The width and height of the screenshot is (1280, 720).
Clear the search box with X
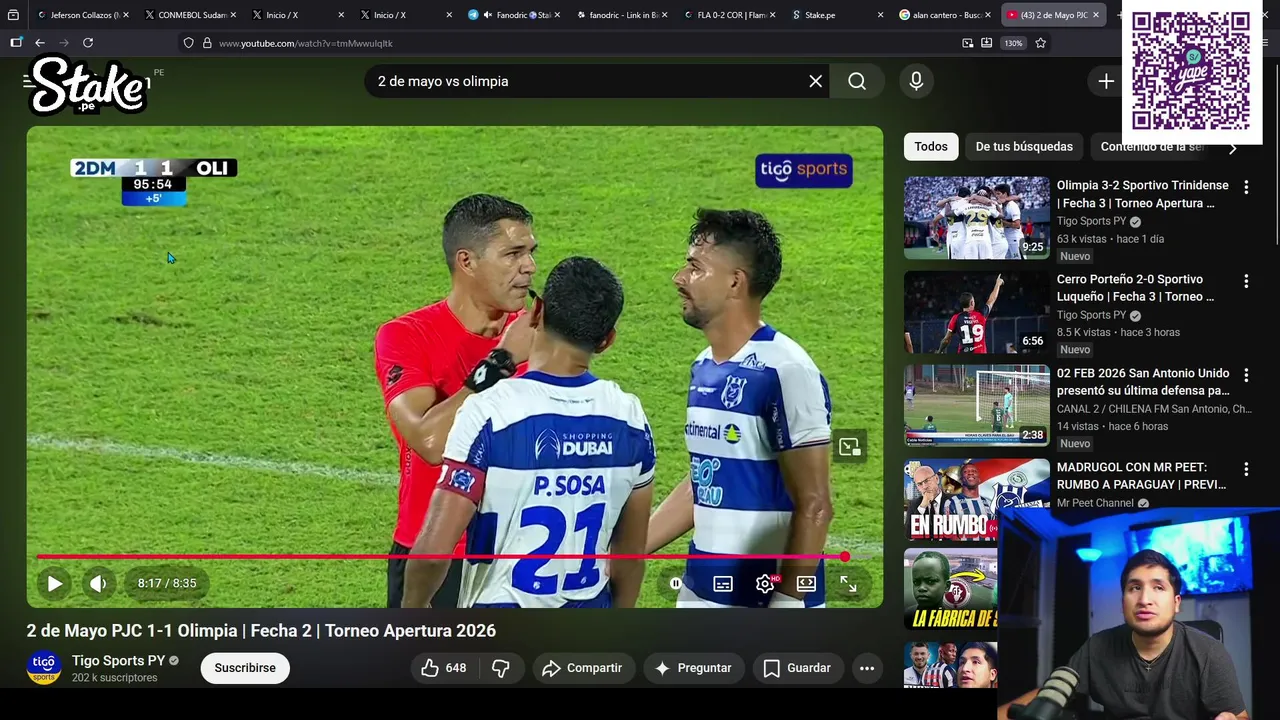point(816,81)
